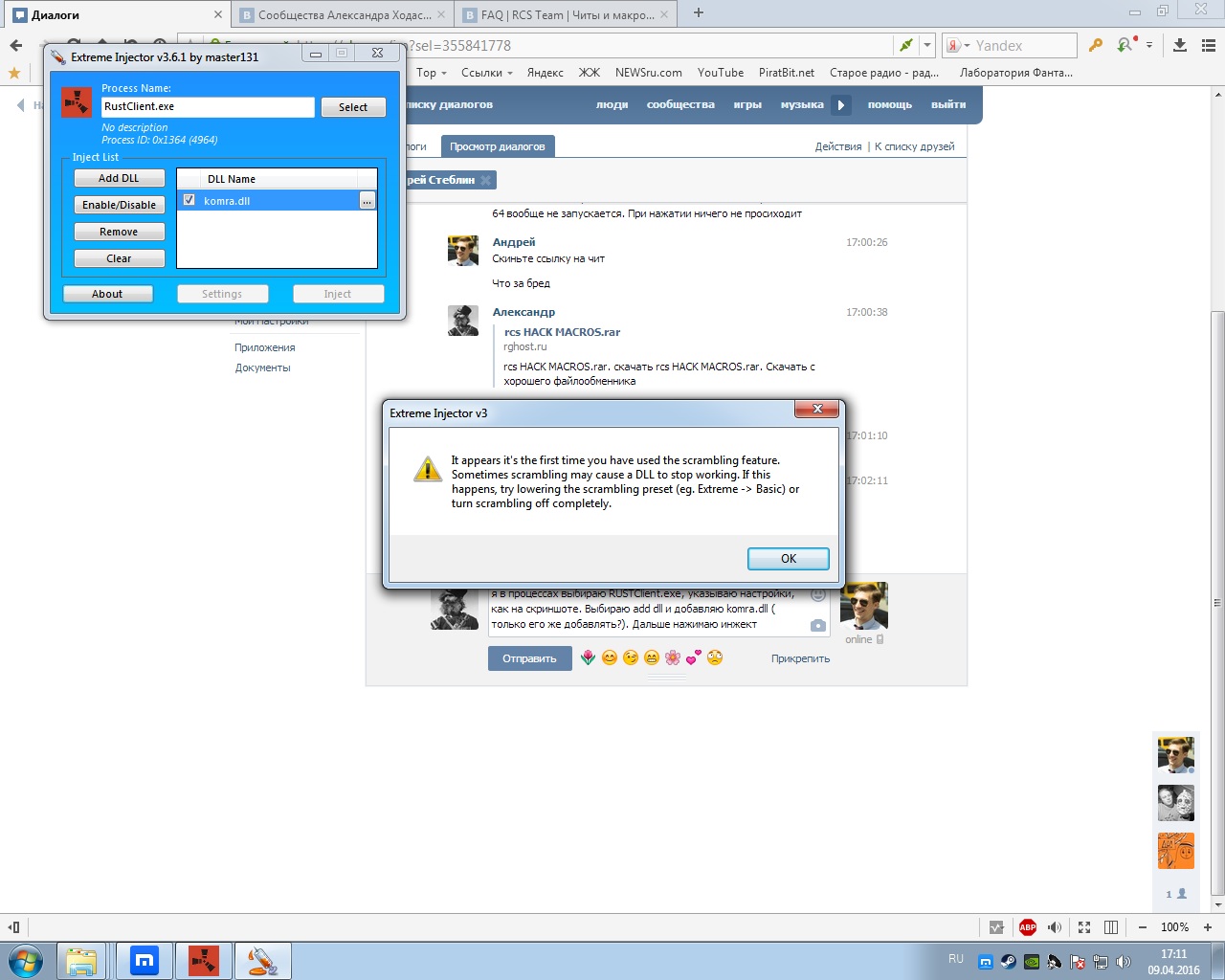Zoom in with the plus button
The image size is (1225, 980).
1208,927
